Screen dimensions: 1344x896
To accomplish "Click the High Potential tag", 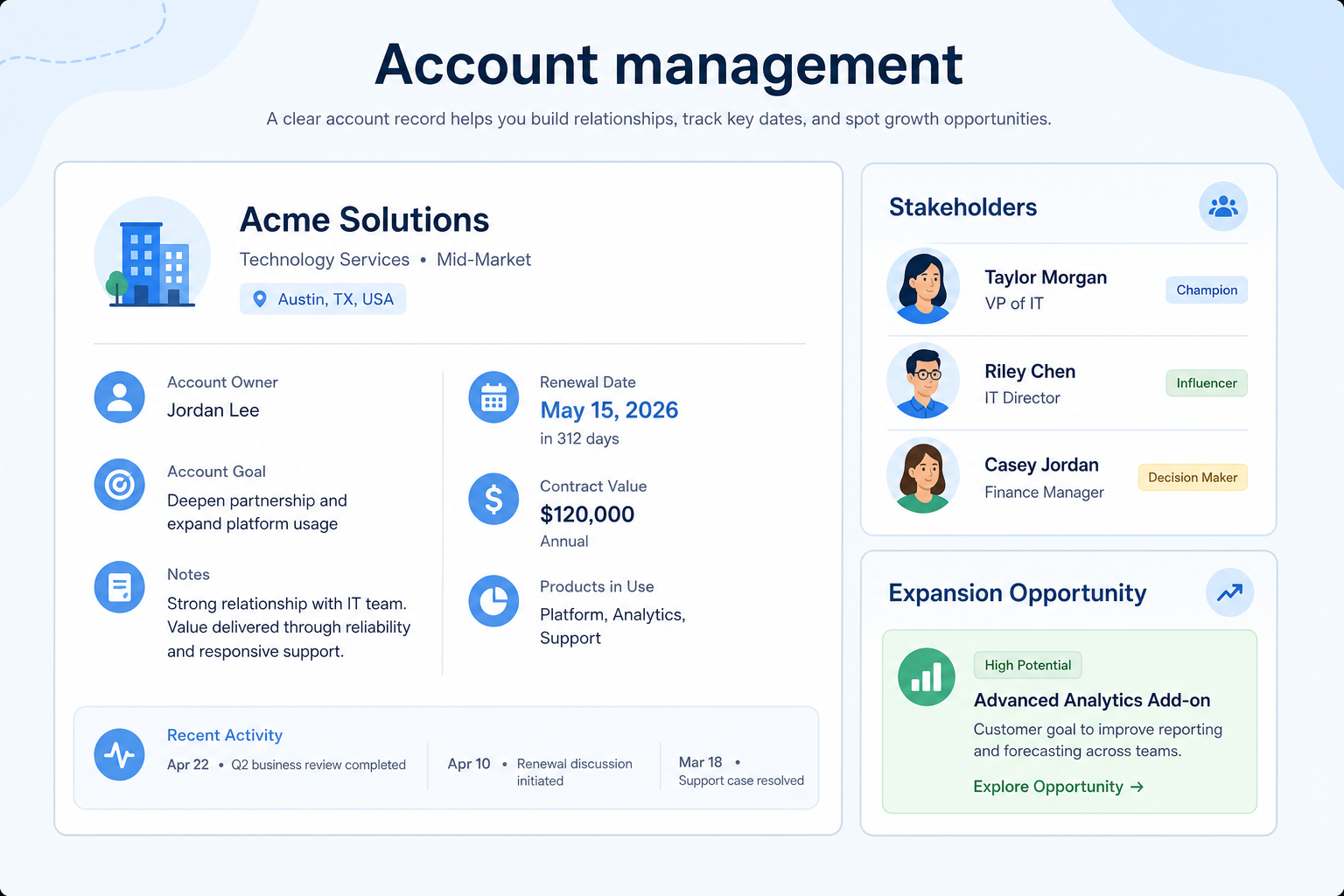I will coord(1028,665).
